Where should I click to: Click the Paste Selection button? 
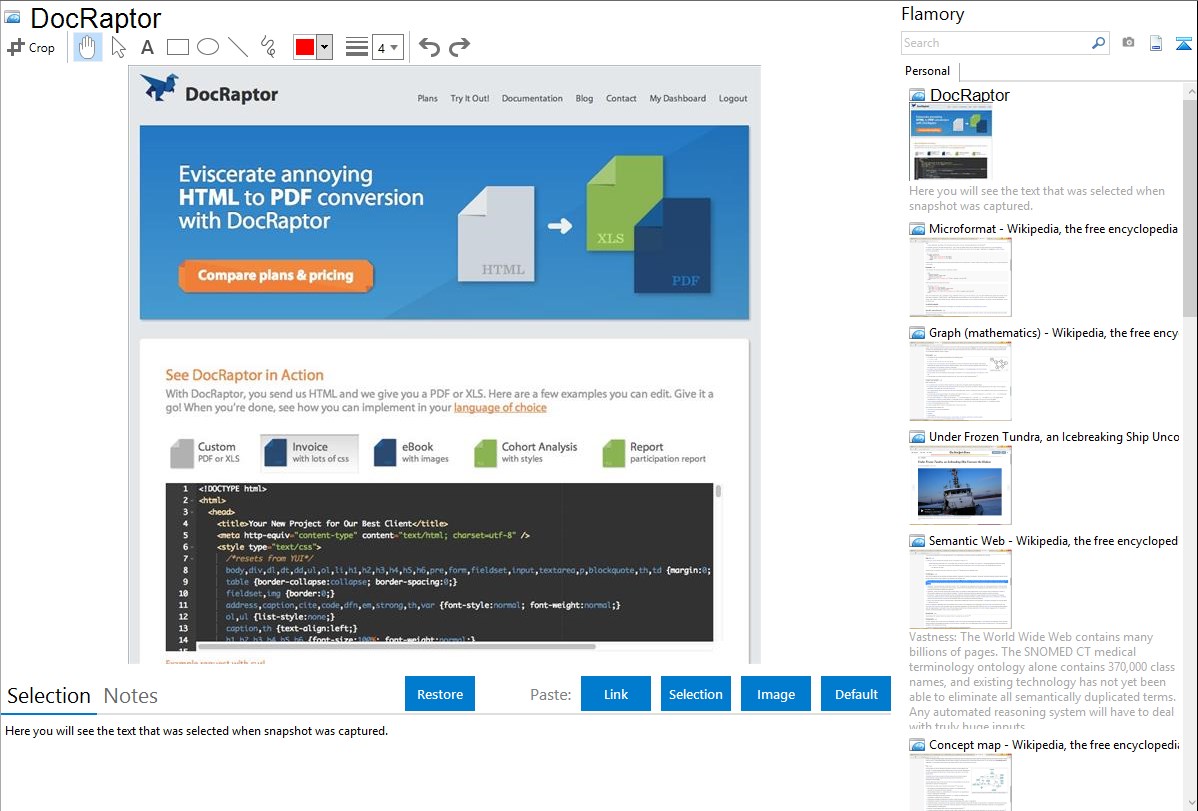[x=696, y=694]
